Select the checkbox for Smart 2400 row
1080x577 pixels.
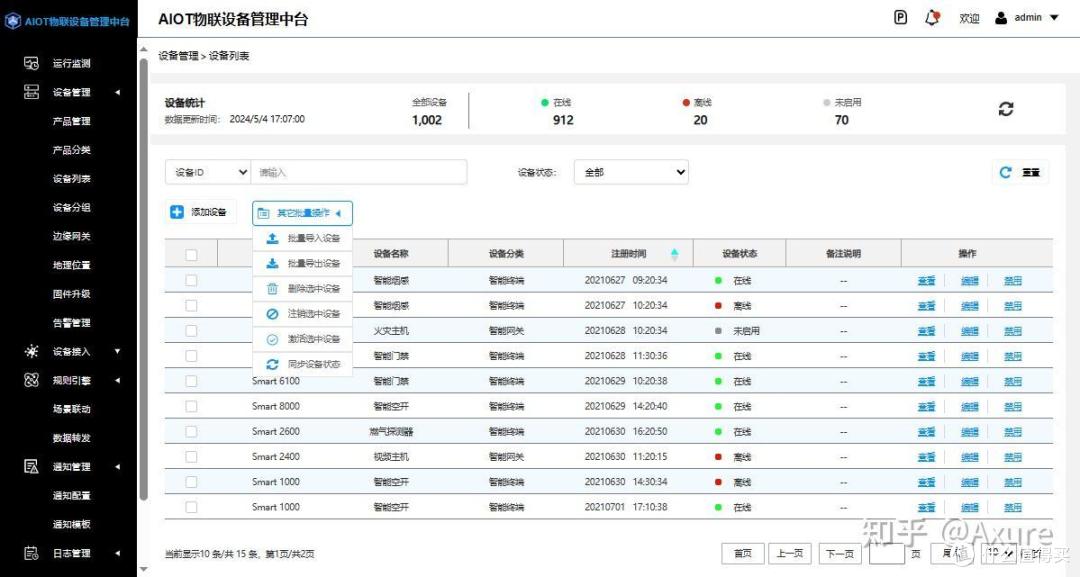[x=191, y=456]
